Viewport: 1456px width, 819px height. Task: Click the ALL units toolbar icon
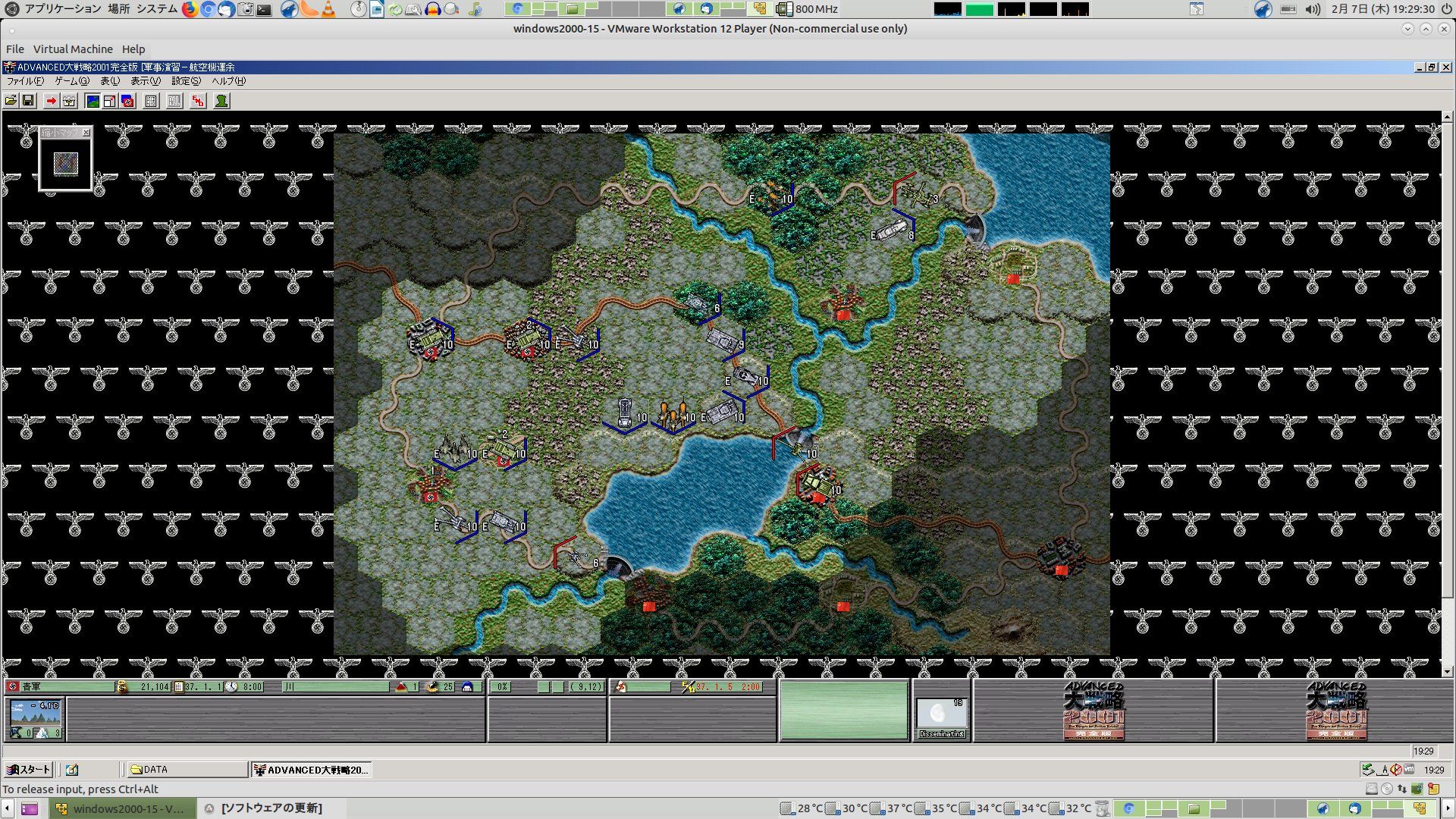coord(174,101)
